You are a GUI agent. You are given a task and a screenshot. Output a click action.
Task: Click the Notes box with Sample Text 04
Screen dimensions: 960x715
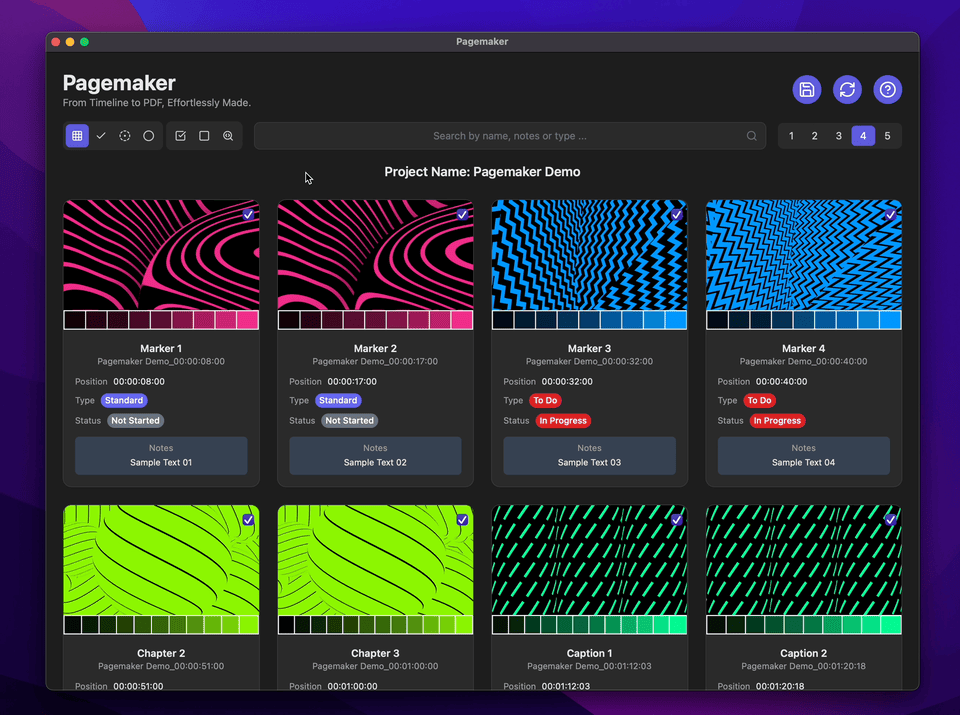pyautogui.click(x=803, y=455)
